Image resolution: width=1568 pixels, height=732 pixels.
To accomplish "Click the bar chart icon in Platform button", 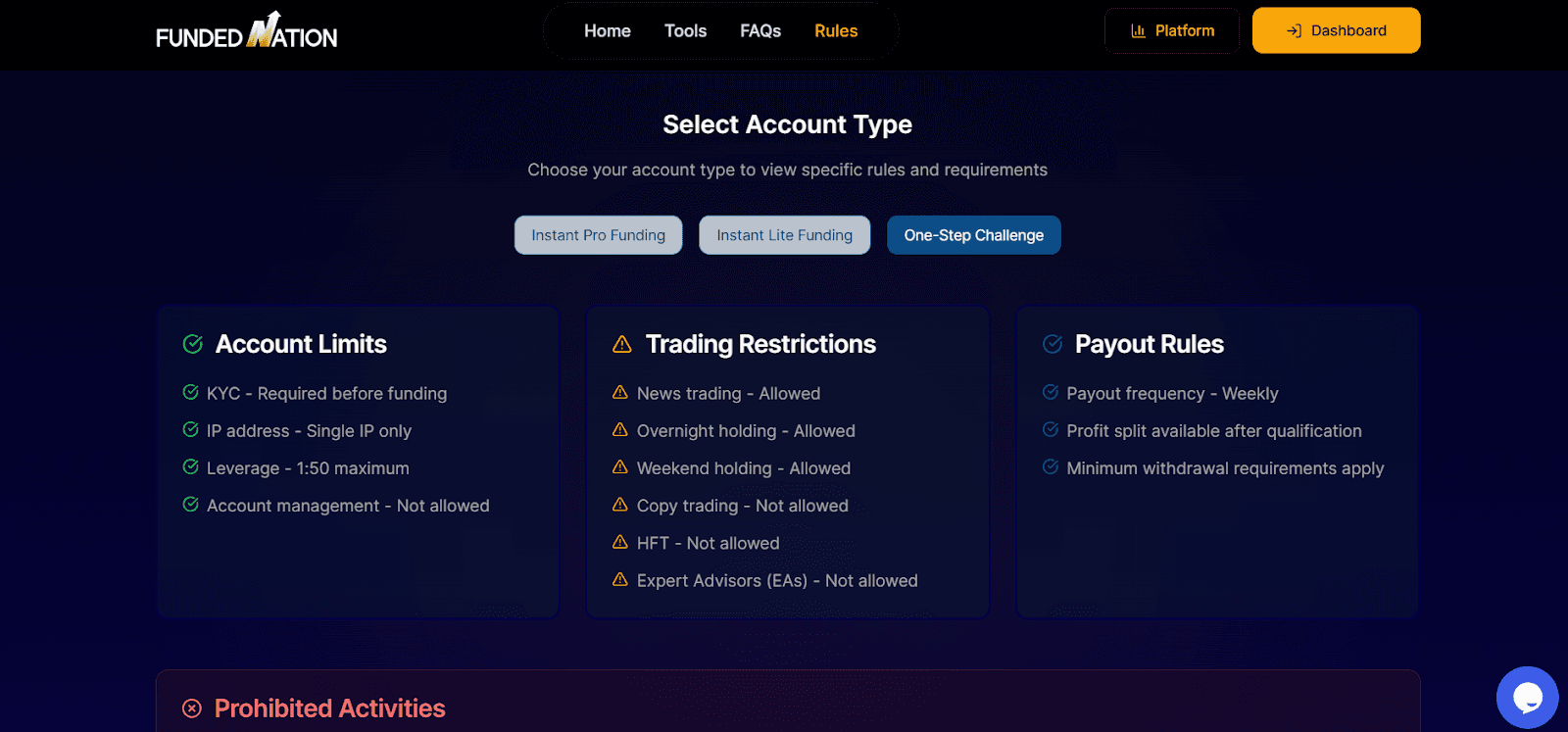I will [1138, 31].
